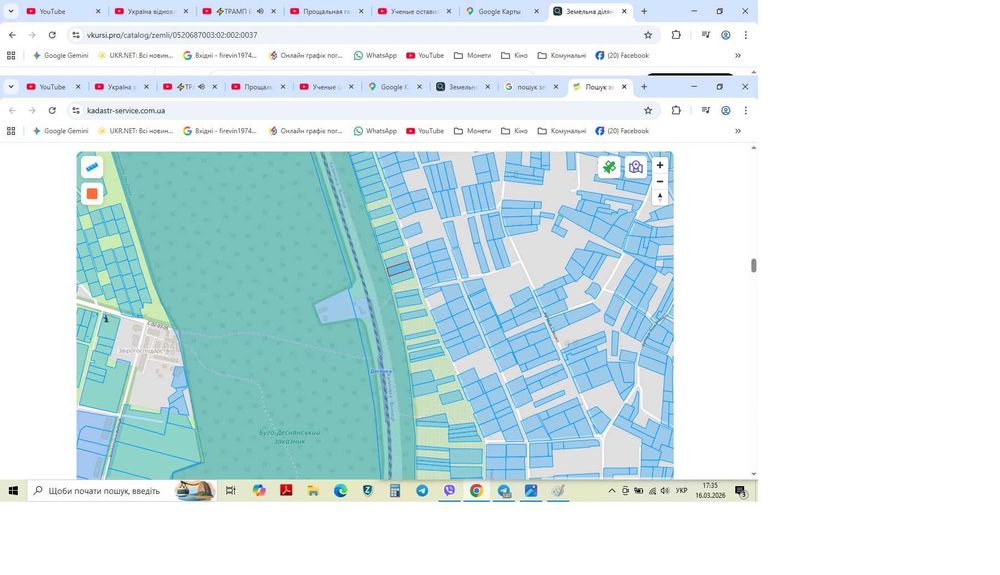This screenshot has height=575, width=1000.
Task: Reload the kadastr-service page
Action: point(52,110)
